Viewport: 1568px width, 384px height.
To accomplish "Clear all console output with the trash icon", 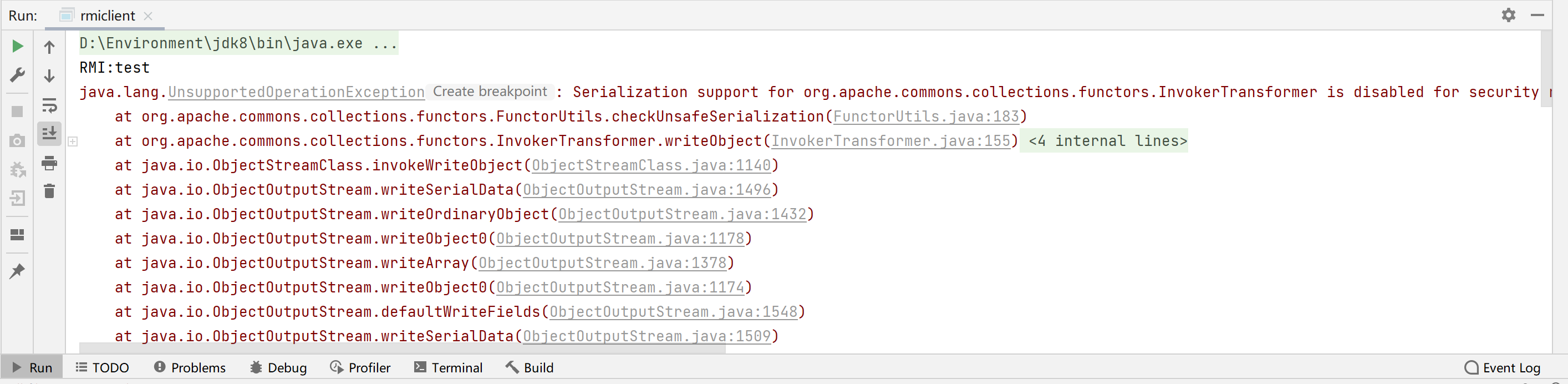I will [49, 191].
